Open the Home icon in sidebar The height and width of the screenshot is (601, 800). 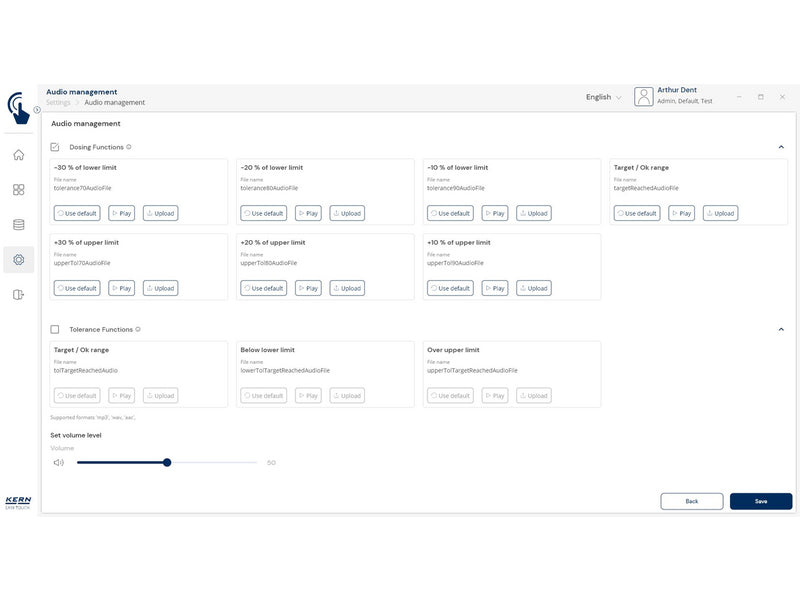pyautogui.click(x=18, y=155)
